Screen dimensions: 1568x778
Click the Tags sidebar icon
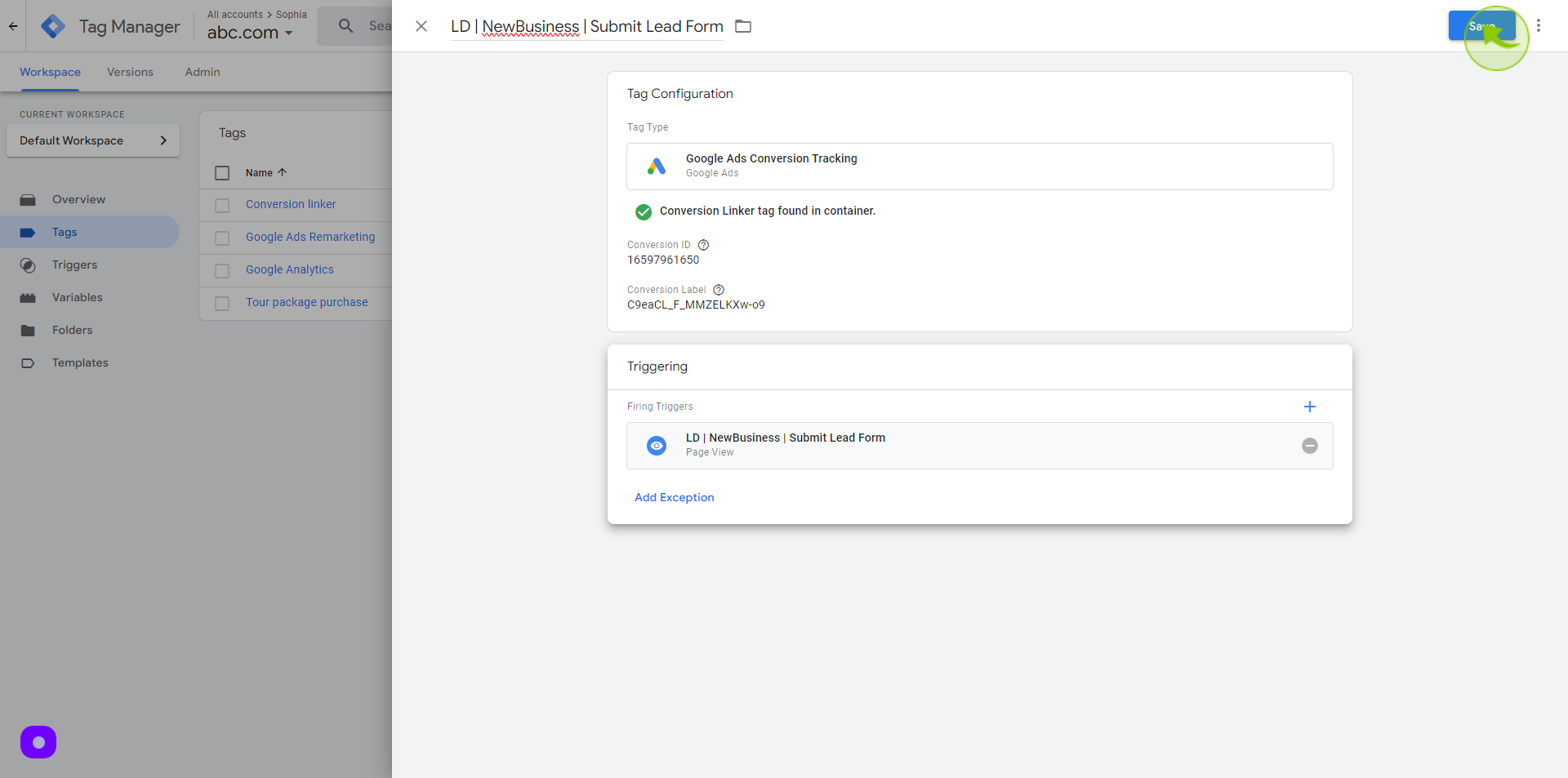28,233
